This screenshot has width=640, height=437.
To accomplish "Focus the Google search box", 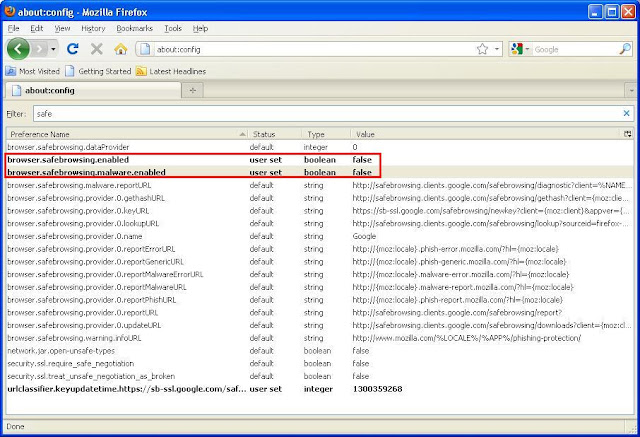I will [x=575, y=49].
